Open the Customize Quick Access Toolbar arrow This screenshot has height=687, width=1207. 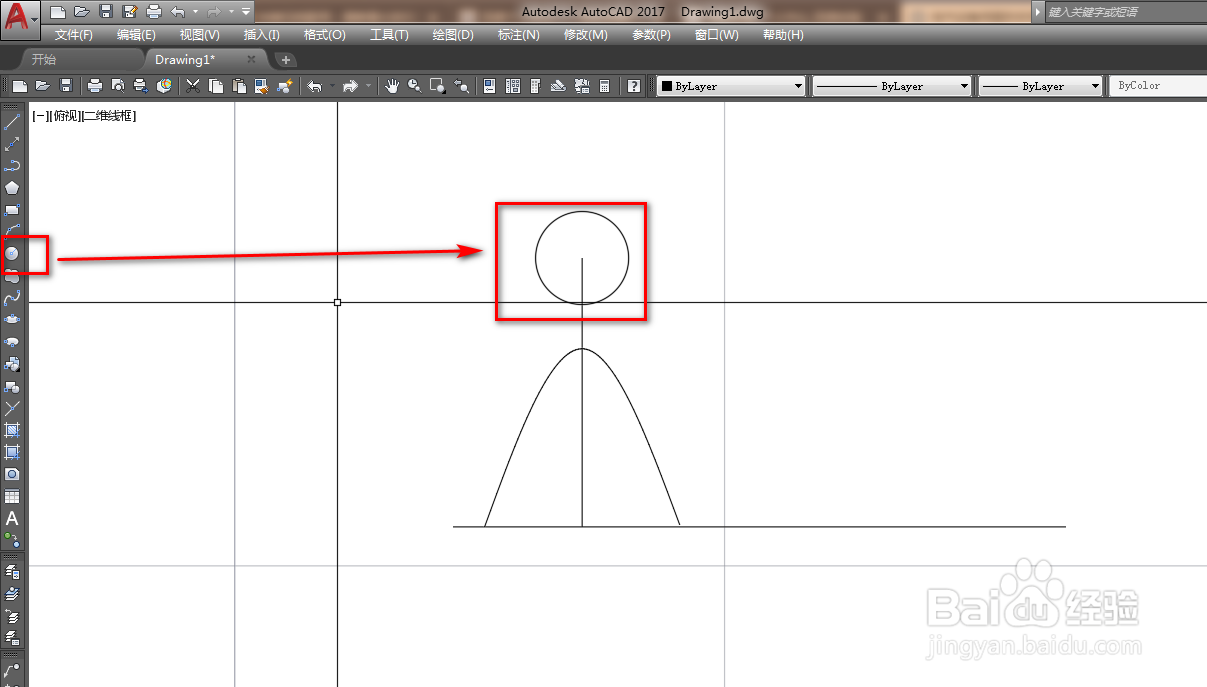point(246,12)
